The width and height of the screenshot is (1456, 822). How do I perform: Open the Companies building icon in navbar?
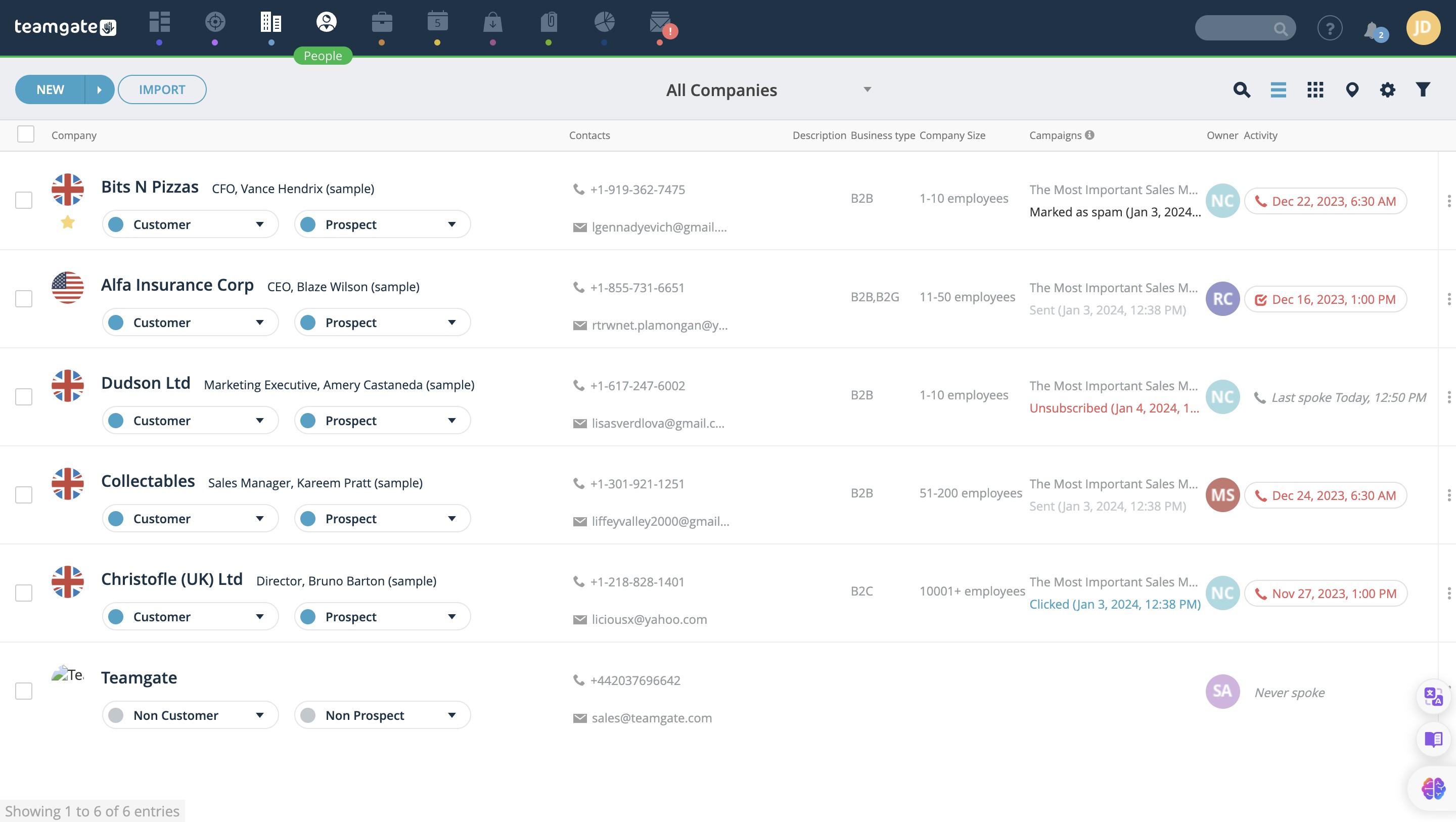point(271,23)
